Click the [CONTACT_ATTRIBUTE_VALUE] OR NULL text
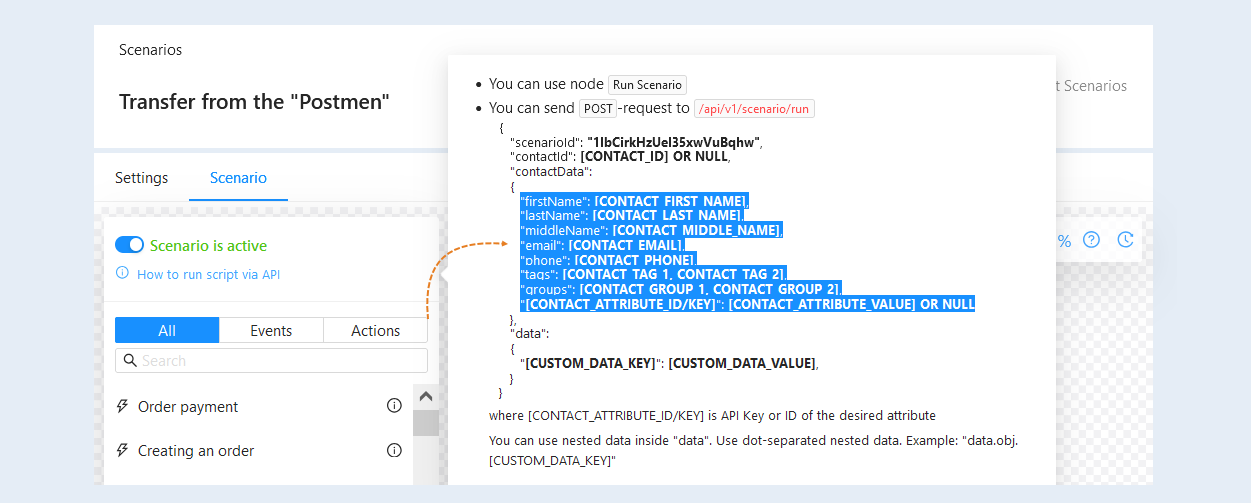This screenshot has width=1251, height=503. pos(852,304)
